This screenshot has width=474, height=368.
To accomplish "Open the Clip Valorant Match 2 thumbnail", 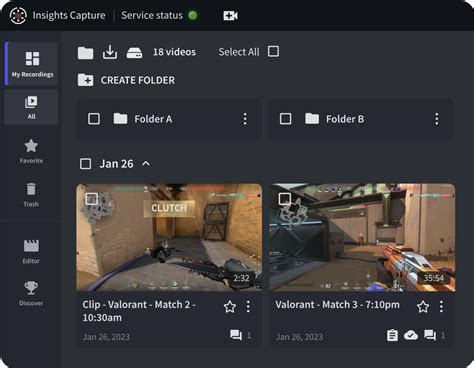I will (169, 237).
